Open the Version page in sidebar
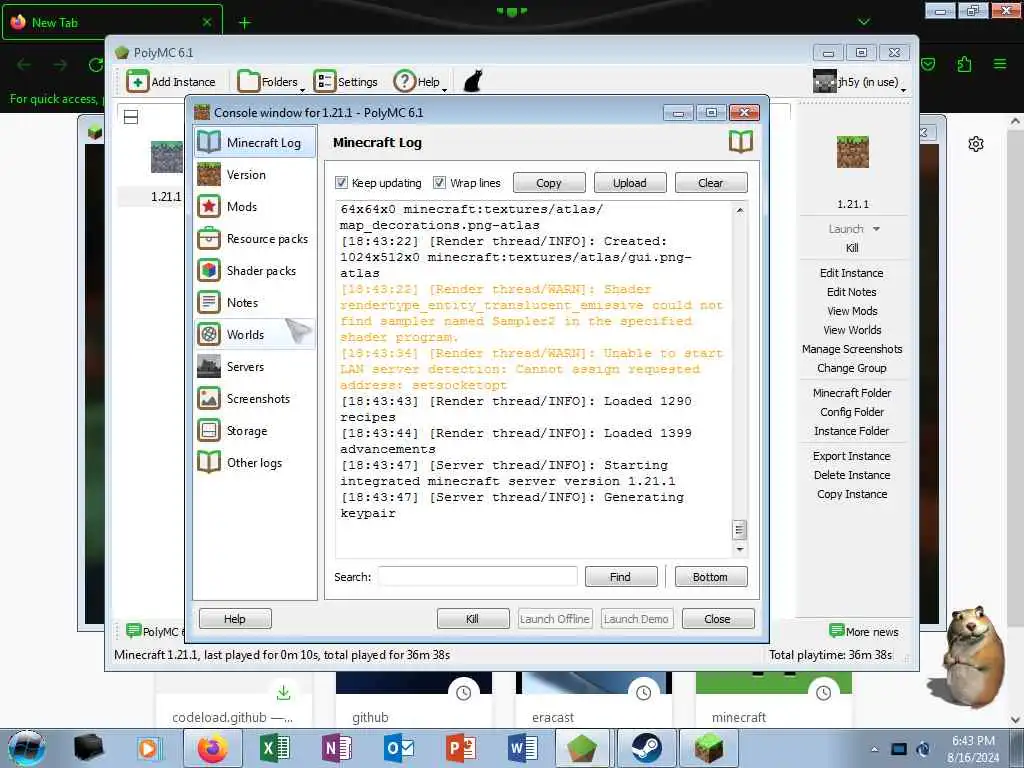The image size is (1024, 768). point(255,175)
